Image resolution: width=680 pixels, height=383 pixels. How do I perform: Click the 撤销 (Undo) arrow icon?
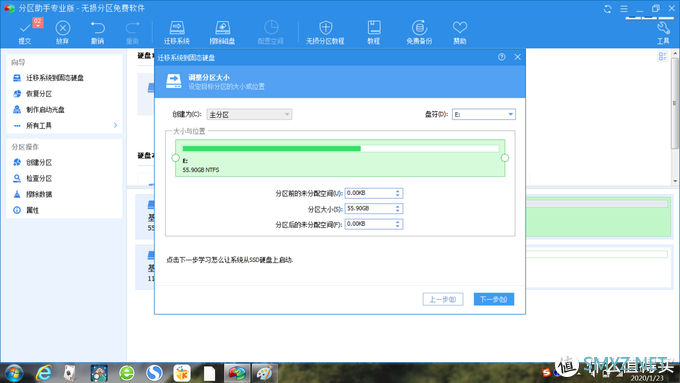(98, 28)
